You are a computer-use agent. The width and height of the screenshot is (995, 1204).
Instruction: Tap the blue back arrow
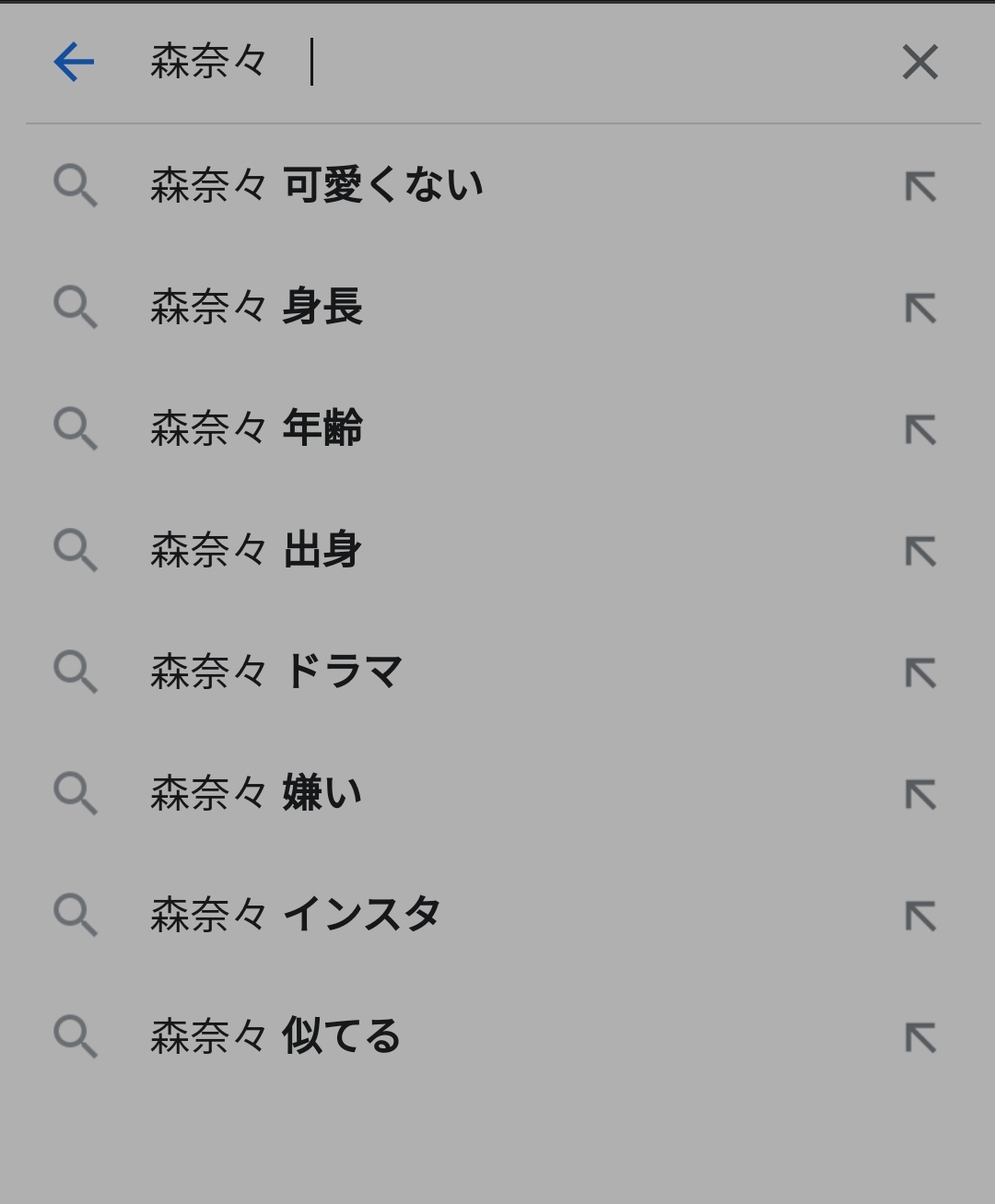tap(74, 63)
